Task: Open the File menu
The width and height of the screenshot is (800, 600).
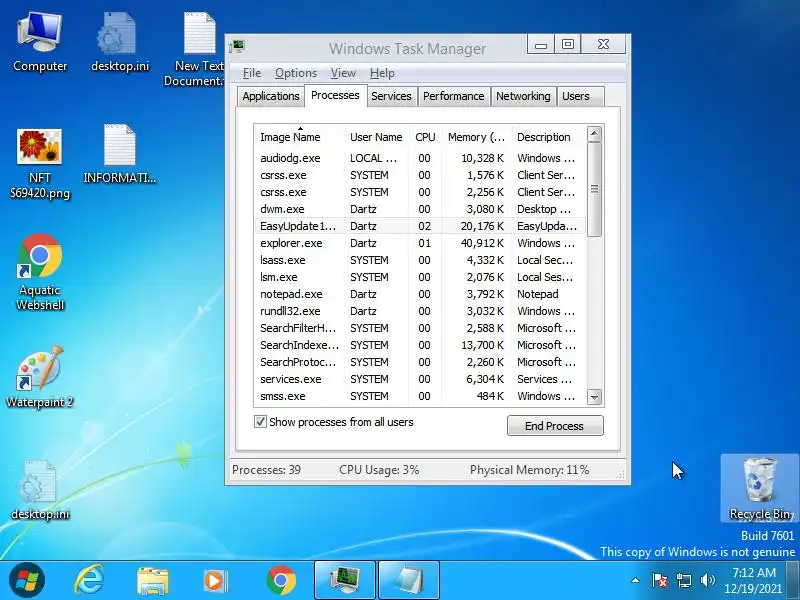Action: pyautogui.click(x=252, y=73)
